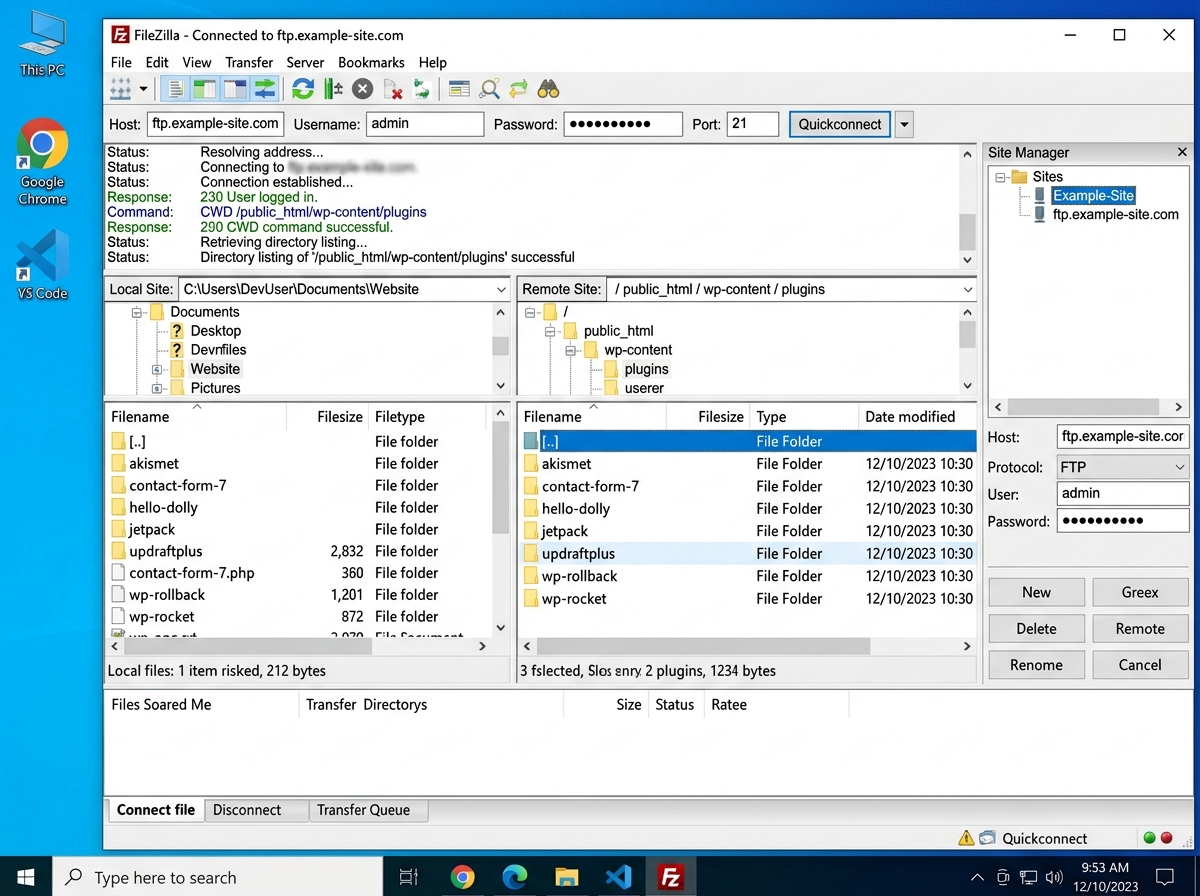Viewport: 1200px width, 896px height.
Task: Click the yellow warning icon in status bar
Action: coord(966,838)
